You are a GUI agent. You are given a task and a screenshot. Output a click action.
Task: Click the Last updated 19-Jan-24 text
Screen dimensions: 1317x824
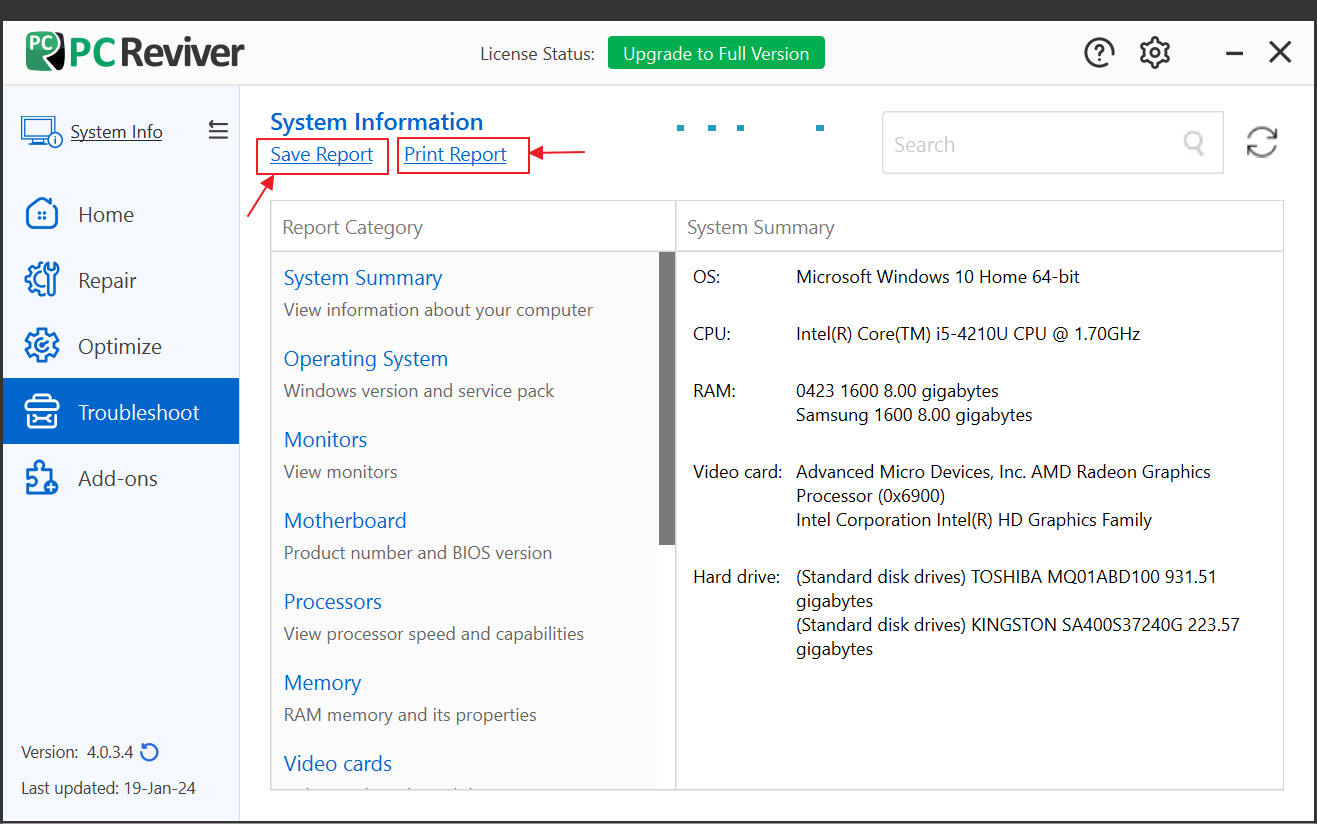click(x=108, y=788)
